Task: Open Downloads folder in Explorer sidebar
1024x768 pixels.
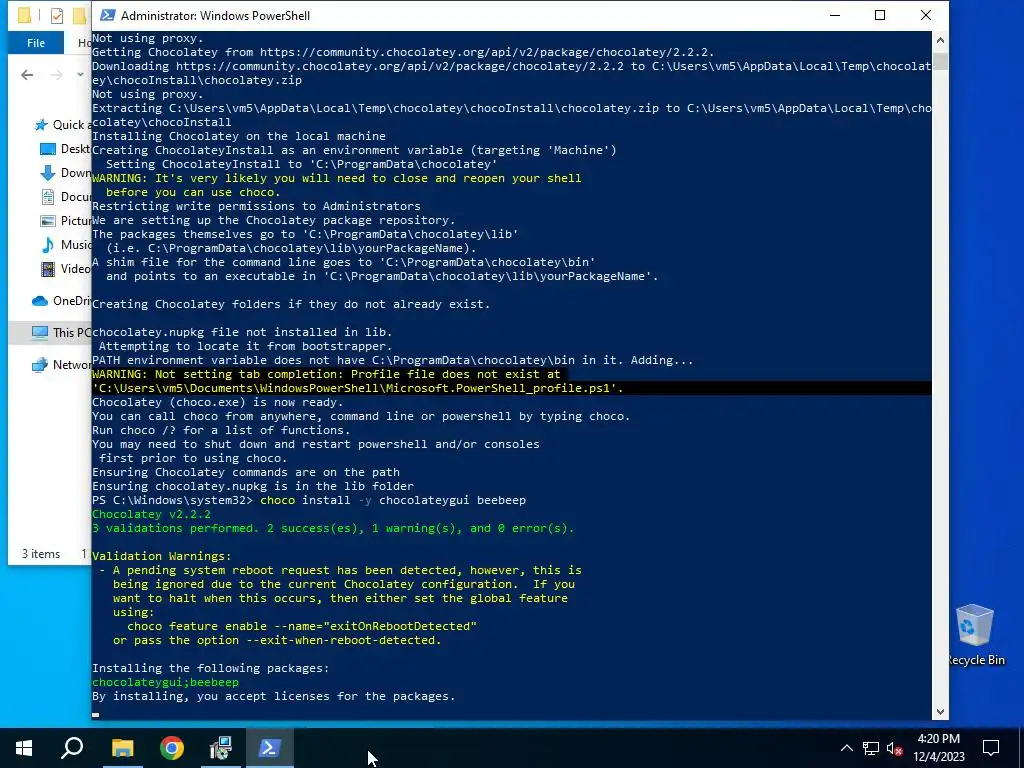Action: point(65,173)
